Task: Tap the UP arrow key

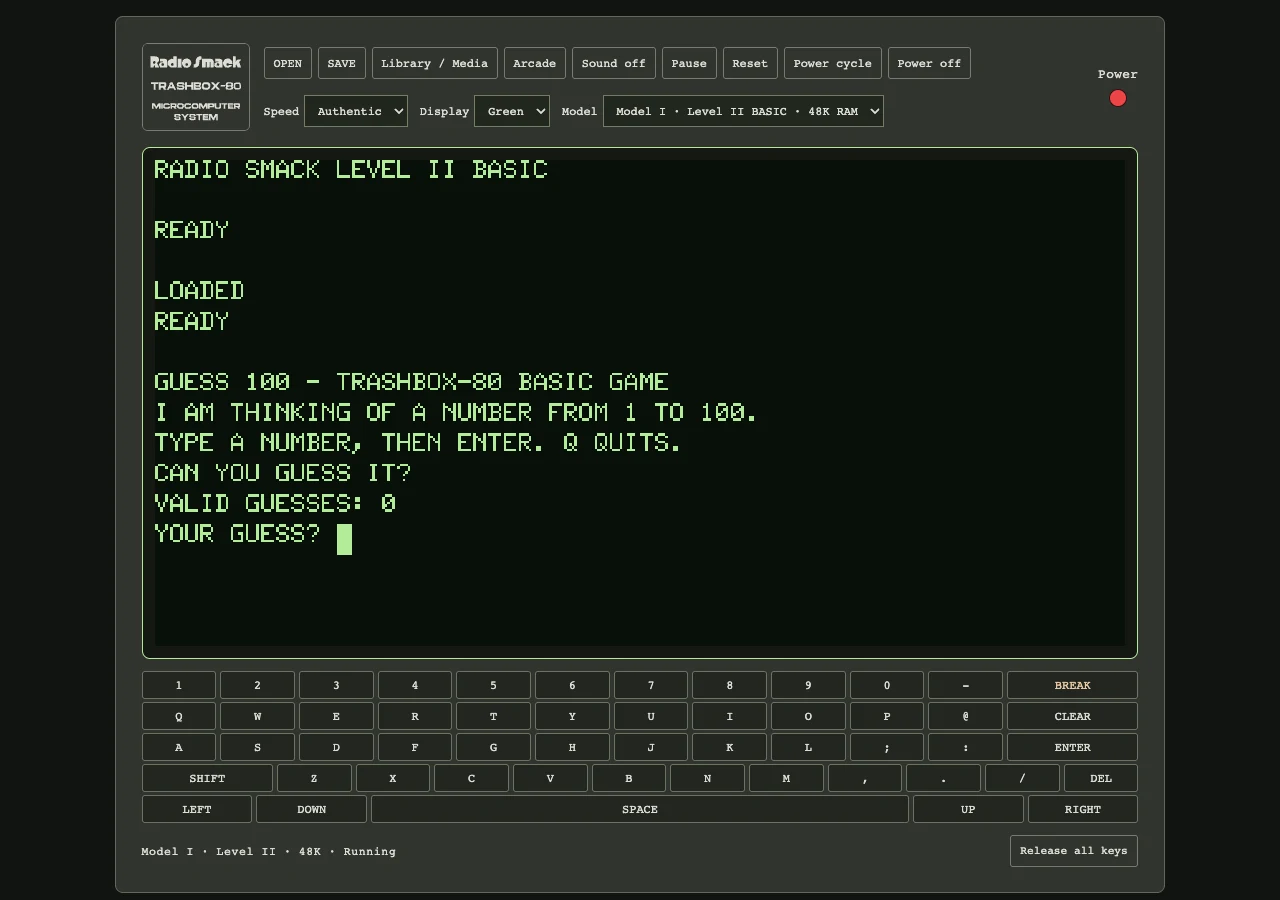Action: click(x=968, y=809)
